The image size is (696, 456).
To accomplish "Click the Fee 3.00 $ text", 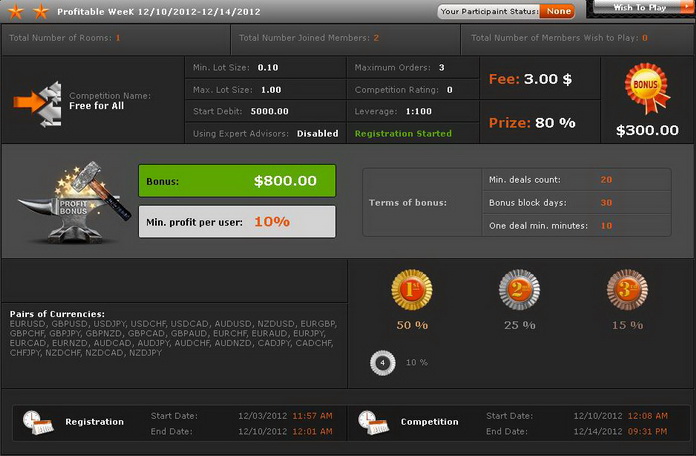I will click(x=530, y=79).
